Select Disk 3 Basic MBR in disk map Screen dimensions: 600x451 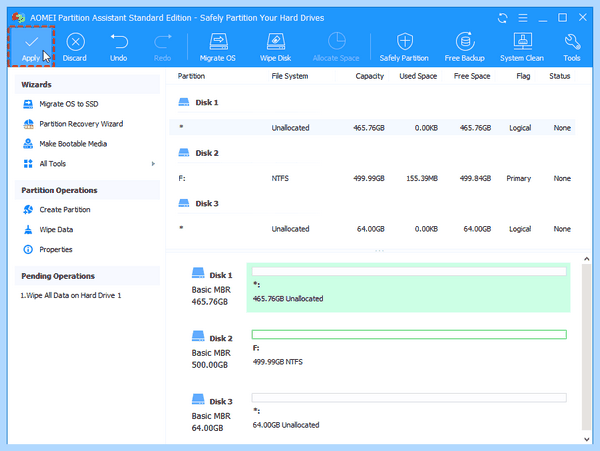tap(212, 414)
